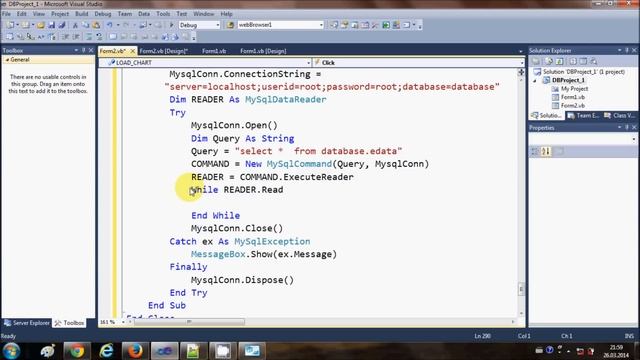Image resolution: width=640 pixels, height=360 pixels.
Task: Click the Save icon in the toolbar
Action: click(51, 25)
